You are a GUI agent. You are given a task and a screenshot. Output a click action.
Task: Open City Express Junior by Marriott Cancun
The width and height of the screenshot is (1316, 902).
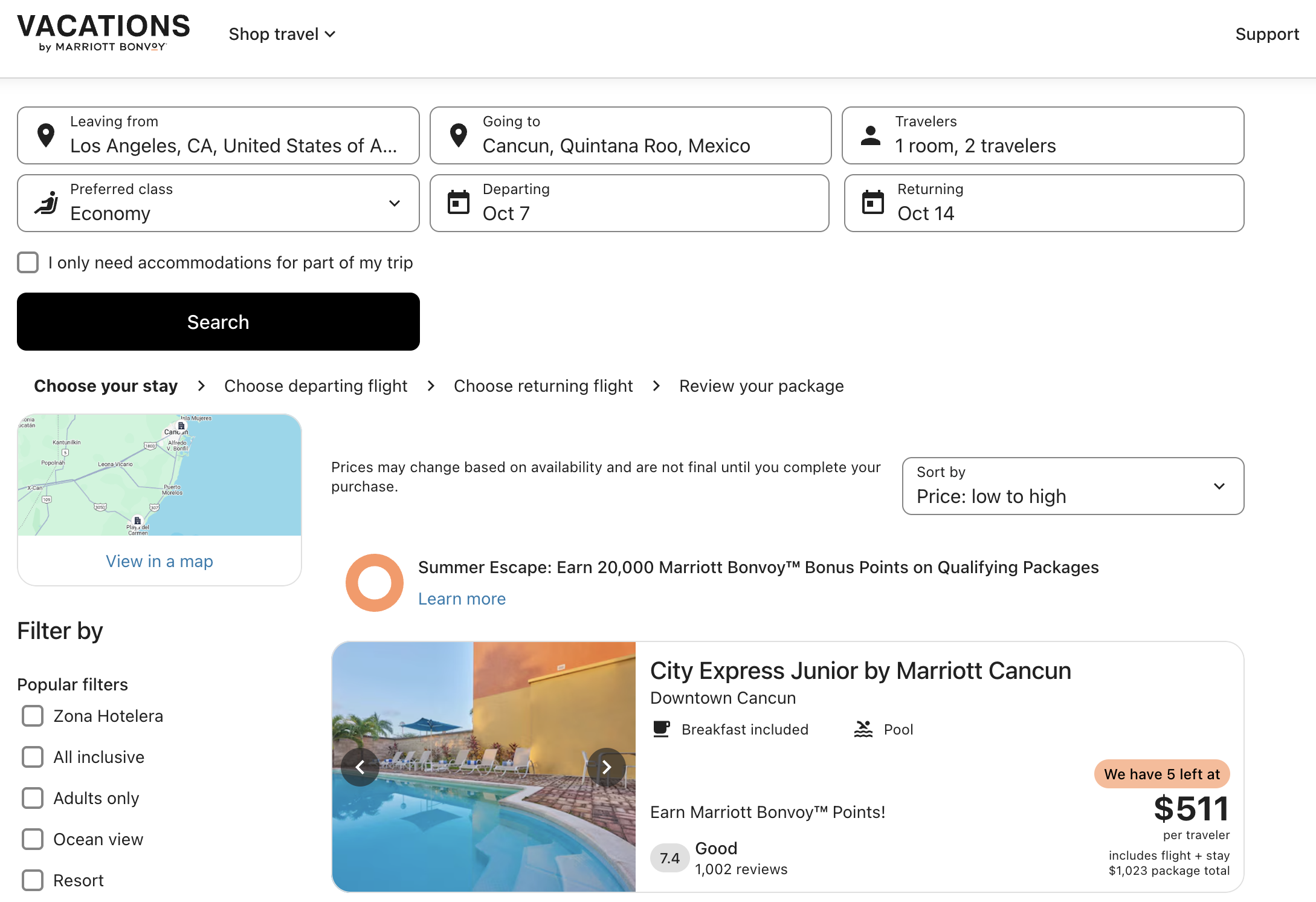[x=860, y=670]
